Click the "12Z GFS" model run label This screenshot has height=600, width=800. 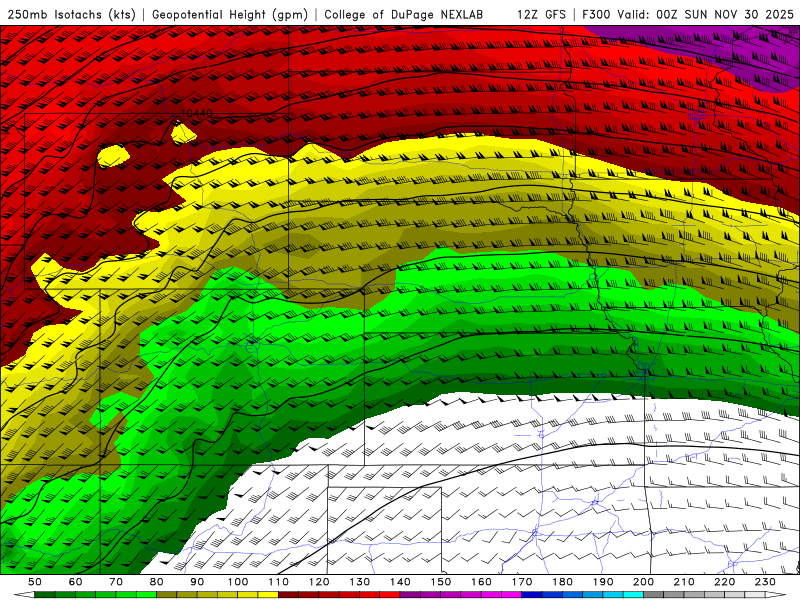541,15
